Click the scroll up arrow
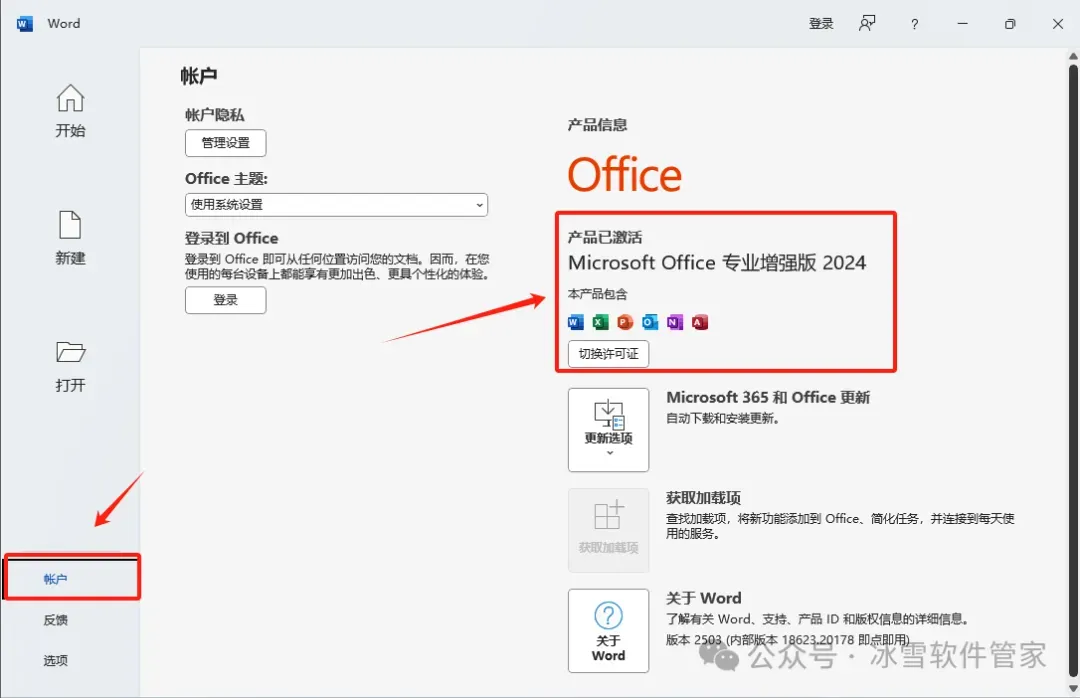This screenshot has width=1080, height=698. (1073, 56)
